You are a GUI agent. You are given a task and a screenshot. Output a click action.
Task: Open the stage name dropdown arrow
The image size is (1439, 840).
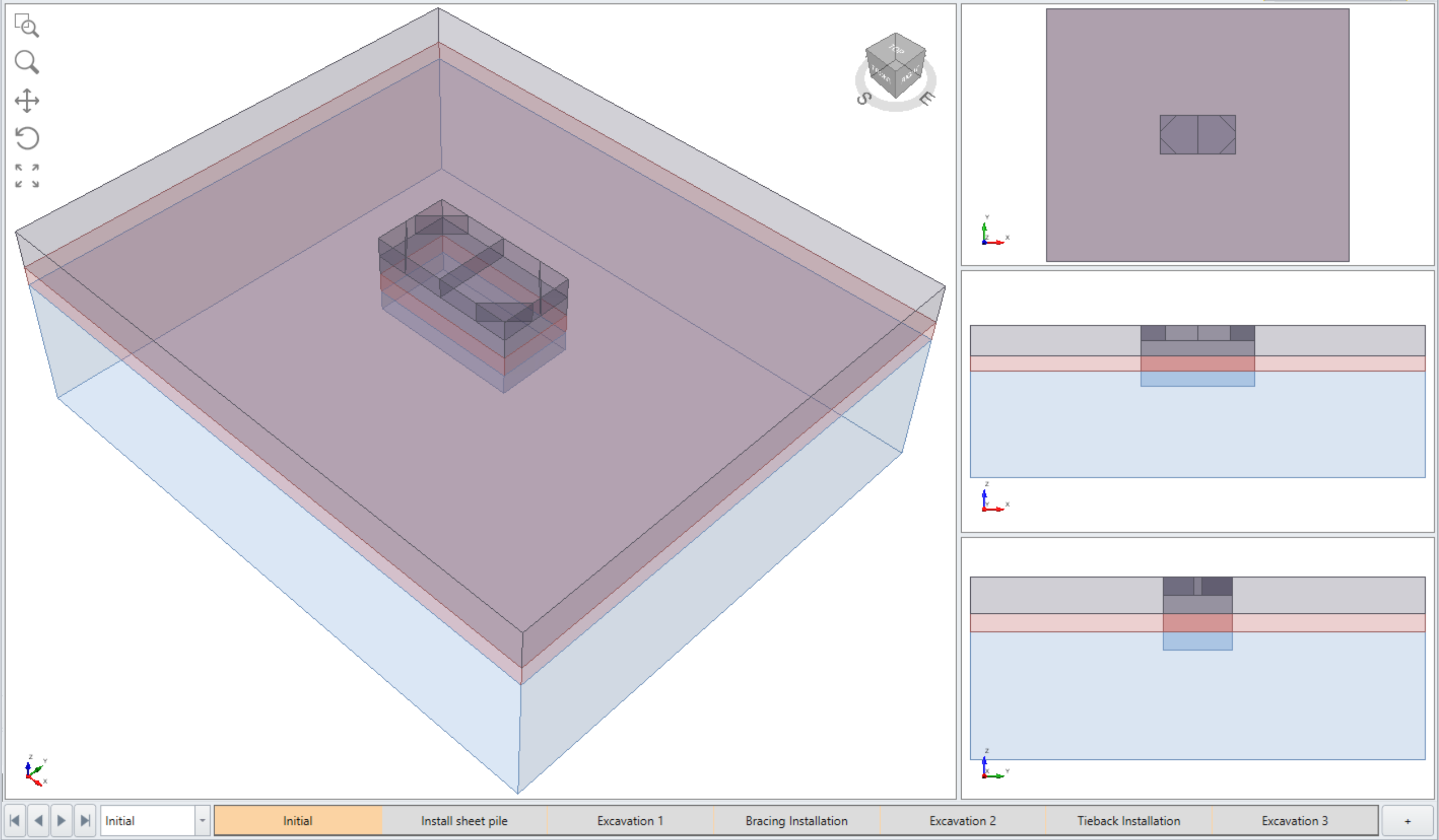(x=202, y=821)
